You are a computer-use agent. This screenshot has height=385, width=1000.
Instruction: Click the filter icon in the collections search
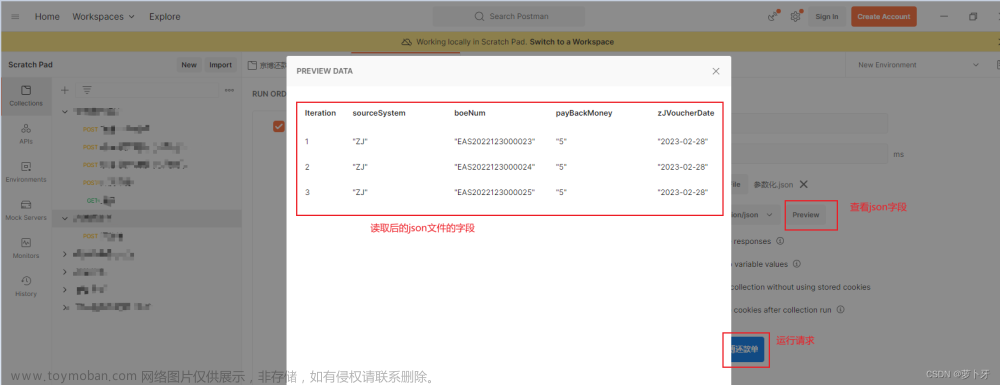[x=87, y=90]
